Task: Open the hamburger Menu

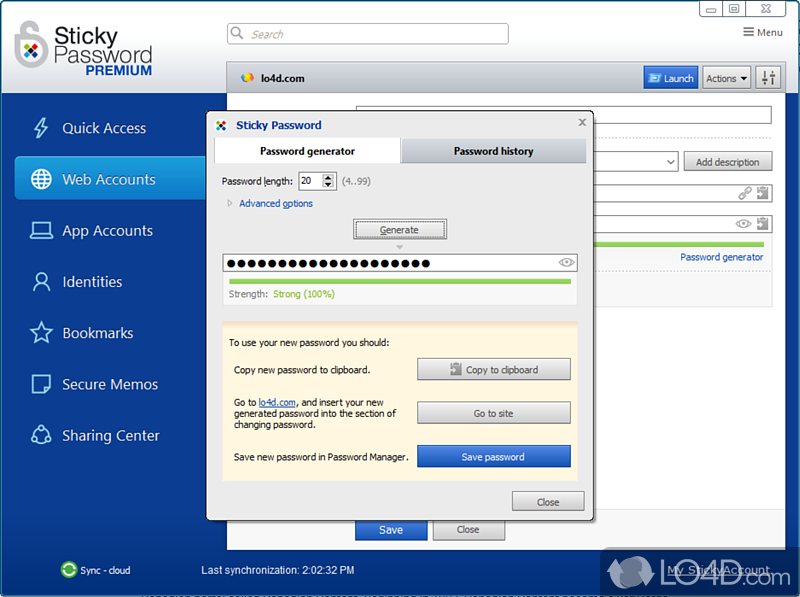Action: pos(763,32)
